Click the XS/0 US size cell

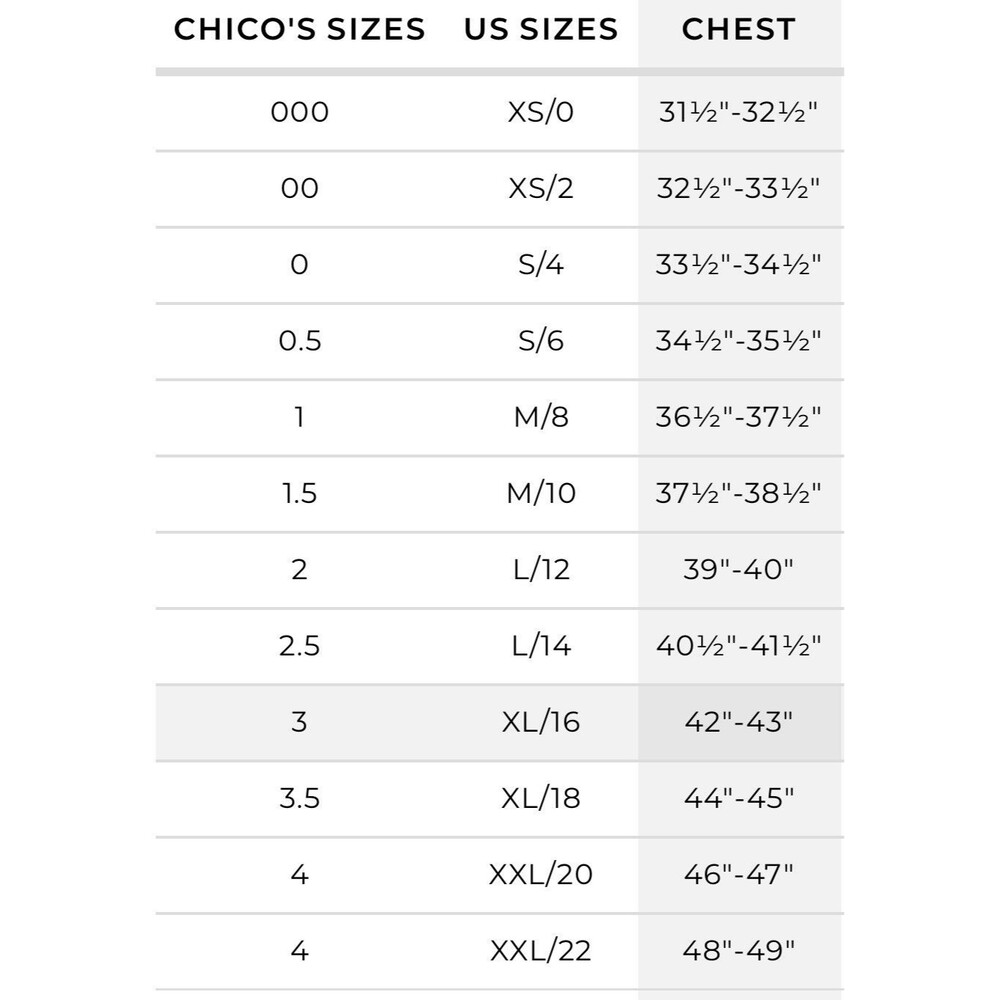[x=541, y=112]
